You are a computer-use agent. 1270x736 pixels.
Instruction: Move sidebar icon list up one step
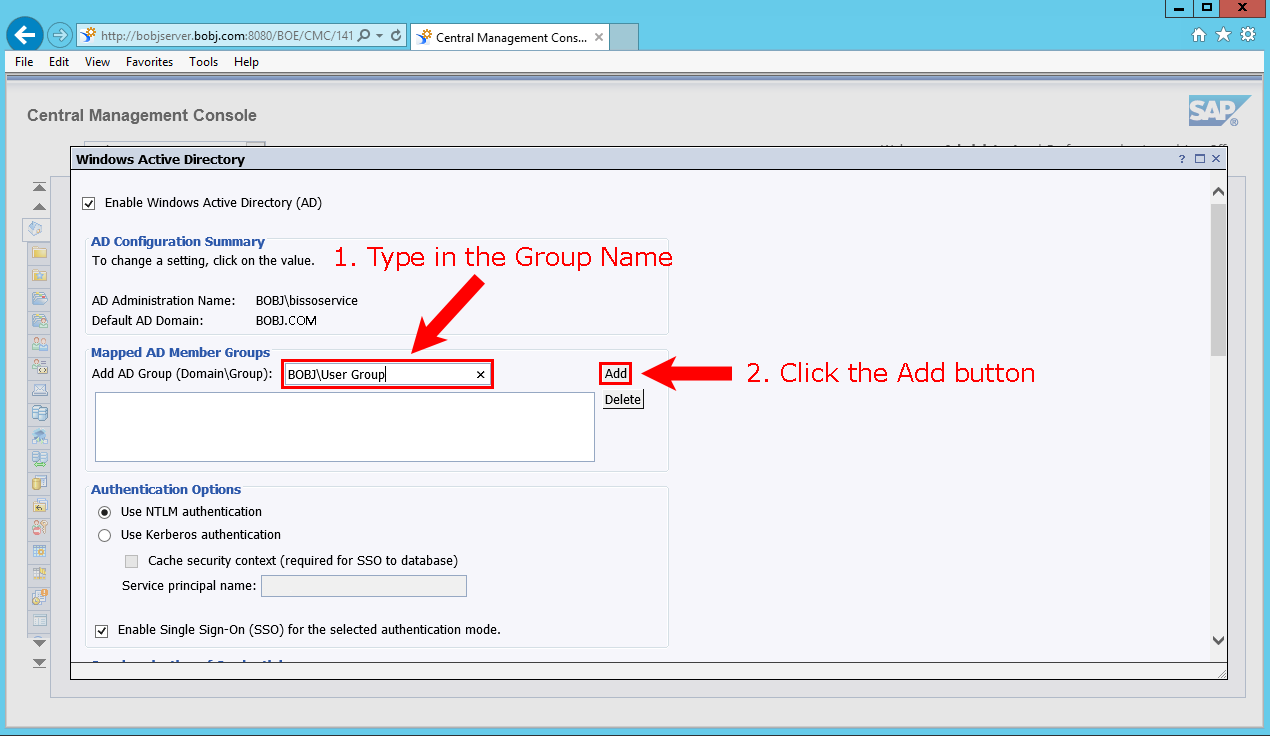tap(40, 205)
